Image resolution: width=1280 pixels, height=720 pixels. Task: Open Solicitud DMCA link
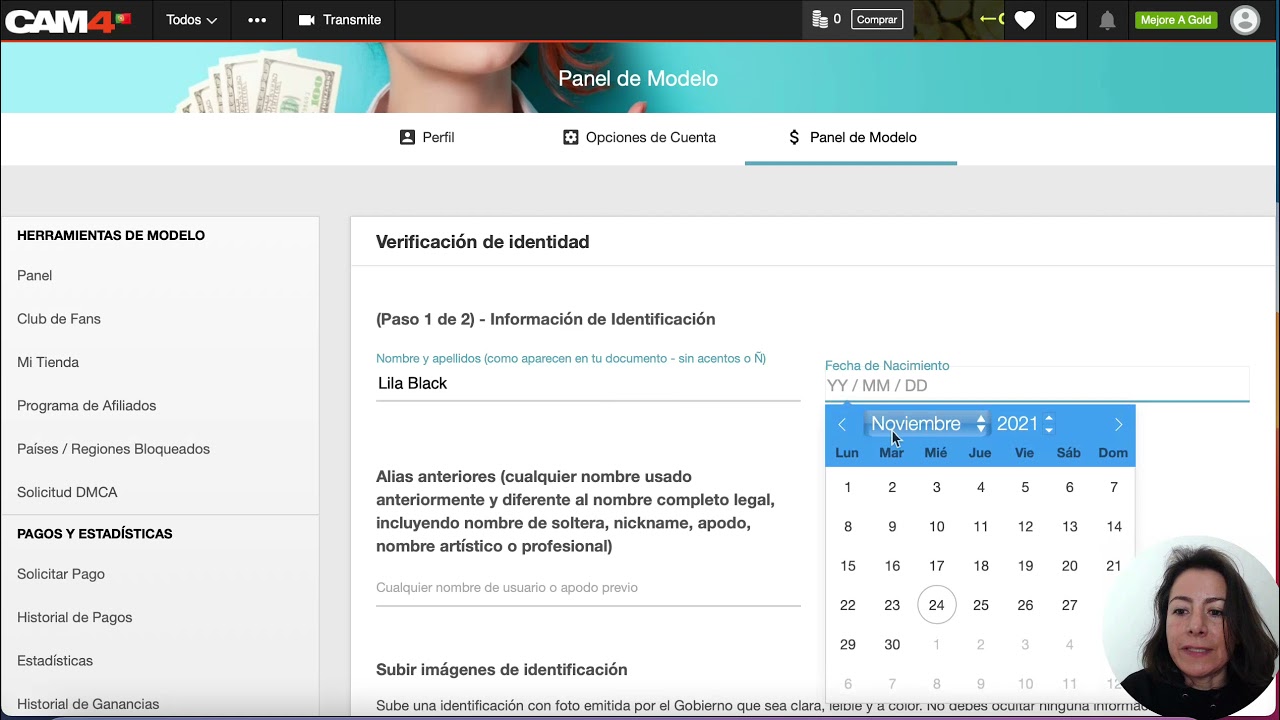tap(67, 492)
